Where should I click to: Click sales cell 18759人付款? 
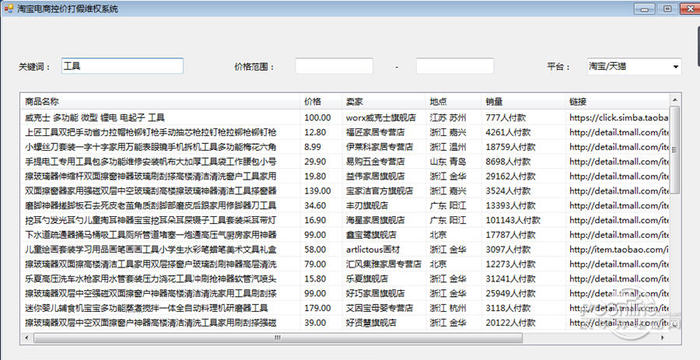pos(511,147)
